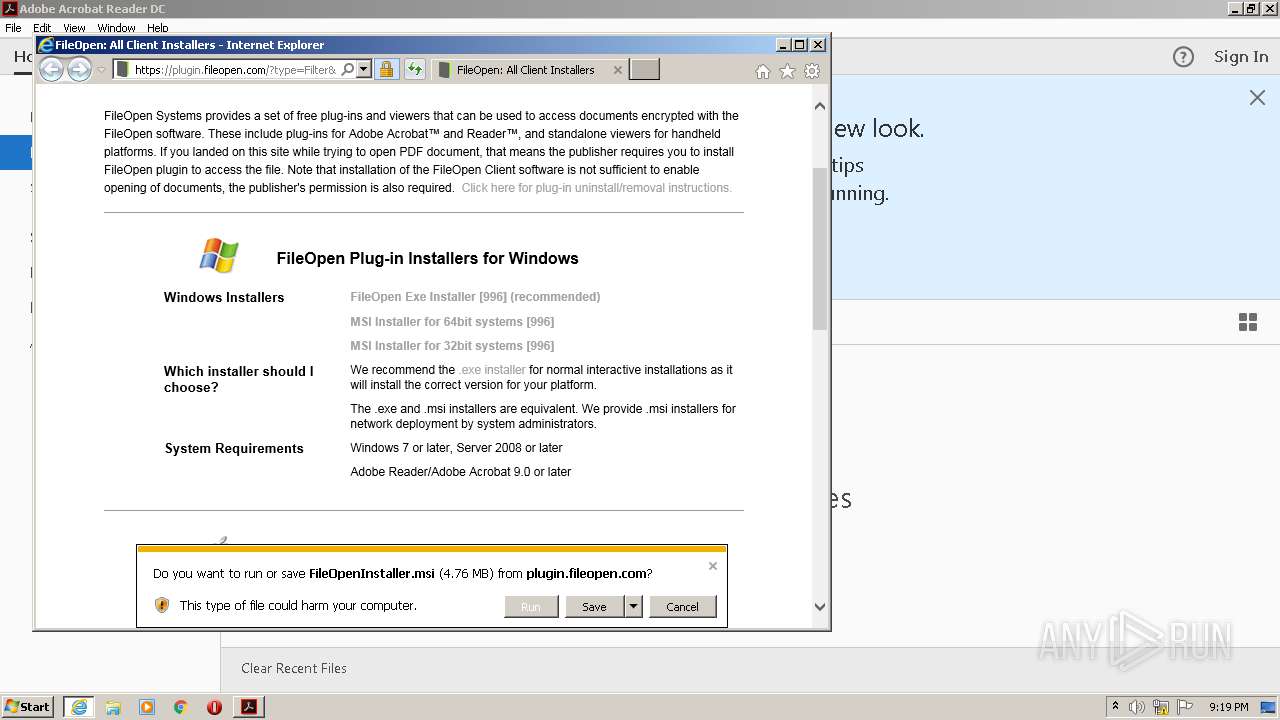The width and height of the screenshot is (1280, 720).
Task: Click the security lock icon
Action: pos(386,70)
